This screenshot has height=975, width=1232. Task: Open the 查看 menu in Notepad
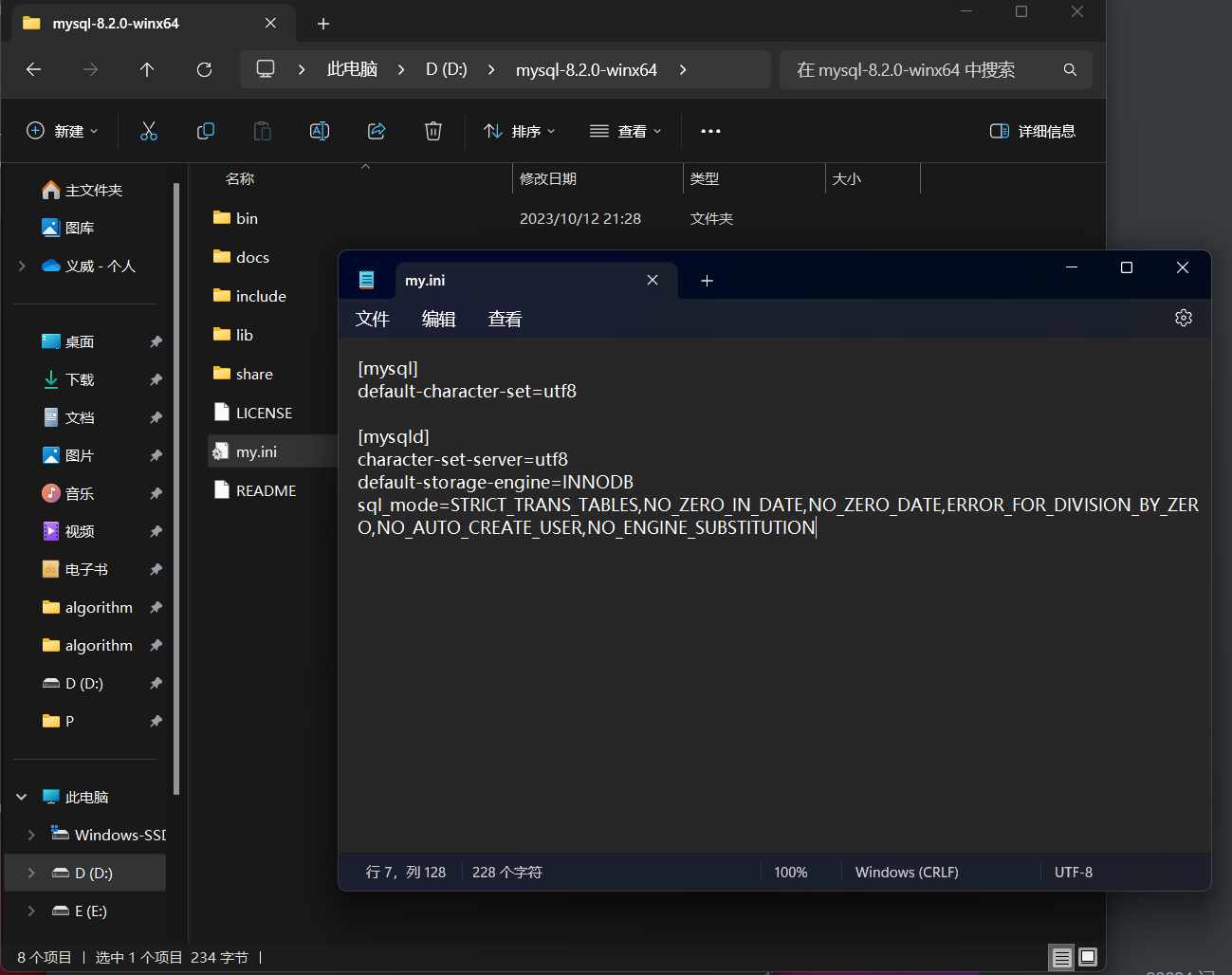tap(506, 319)
